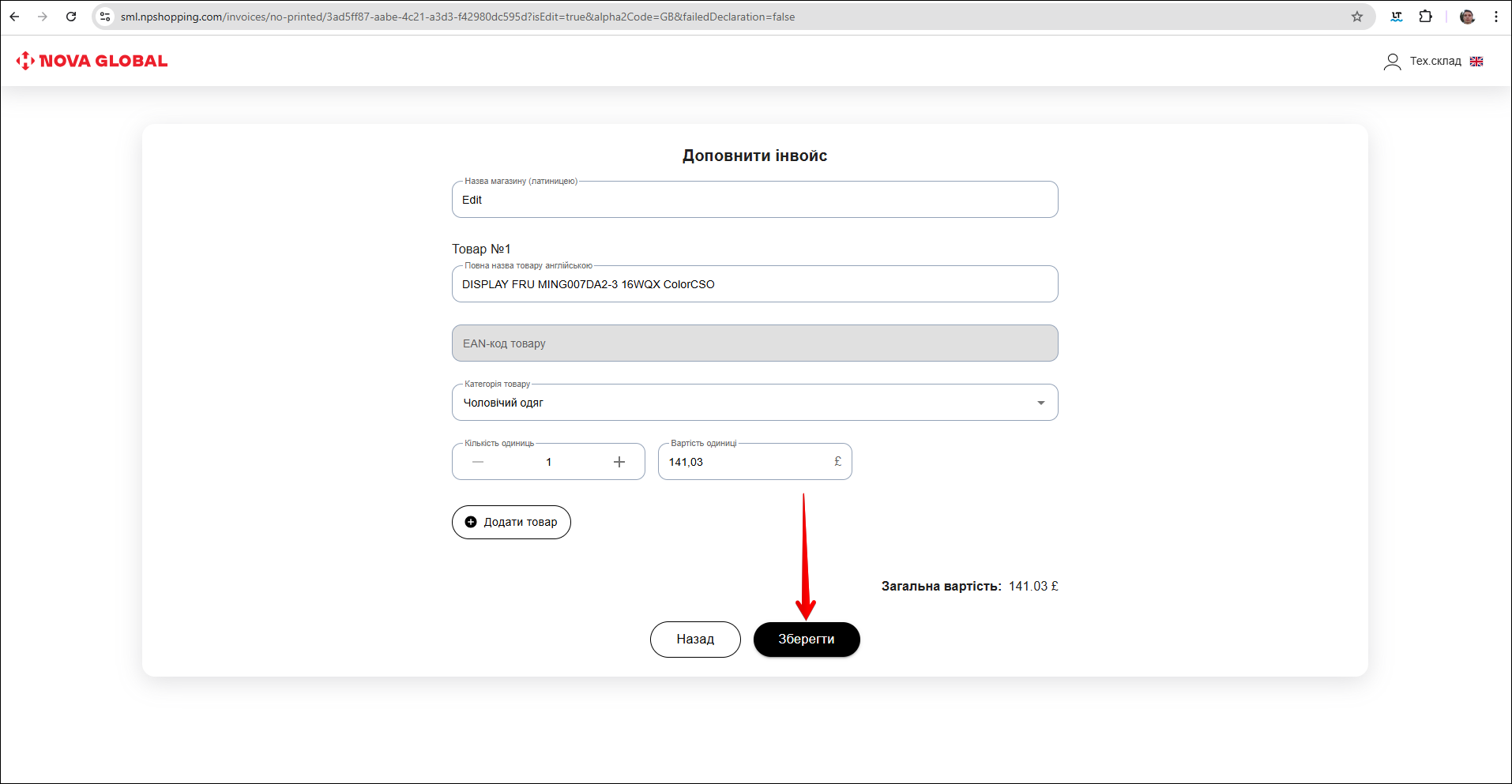Image resolution: width=1512 pixels, height=784 pixels.
Task: Decrease quantity with the minus button
Action: click(478, 462)
